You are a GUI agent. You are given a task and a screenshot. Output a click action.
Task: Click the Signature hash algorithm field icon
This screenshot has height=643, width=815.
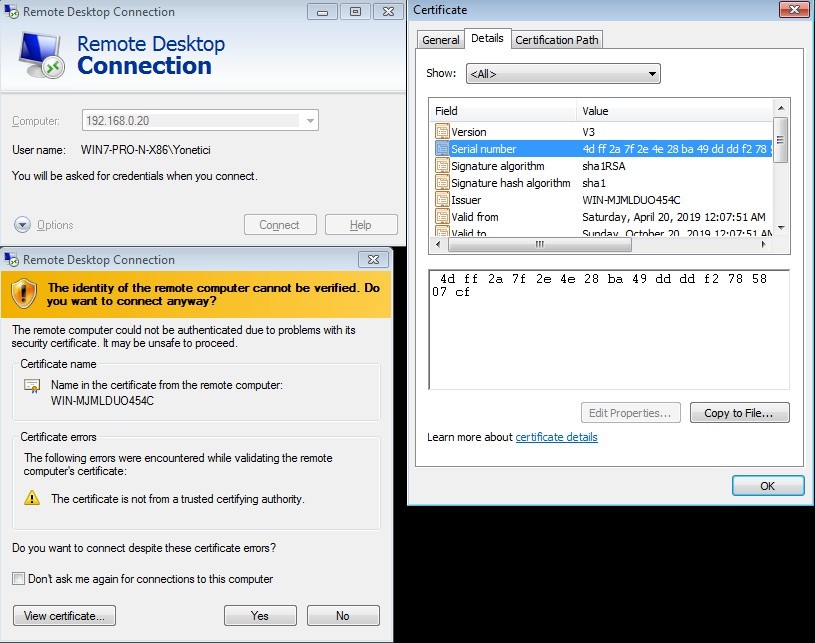click(x=442, y=183)
